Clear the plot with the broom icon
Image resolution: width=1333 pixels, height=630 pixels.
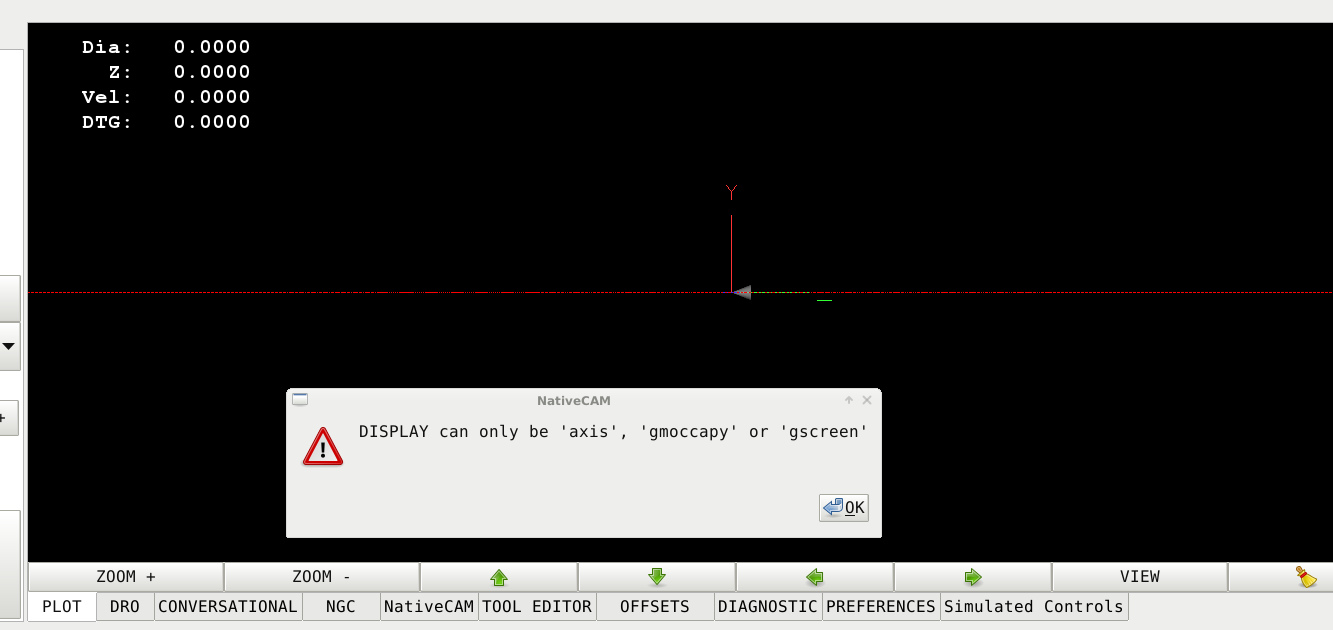click(1304, 577)
